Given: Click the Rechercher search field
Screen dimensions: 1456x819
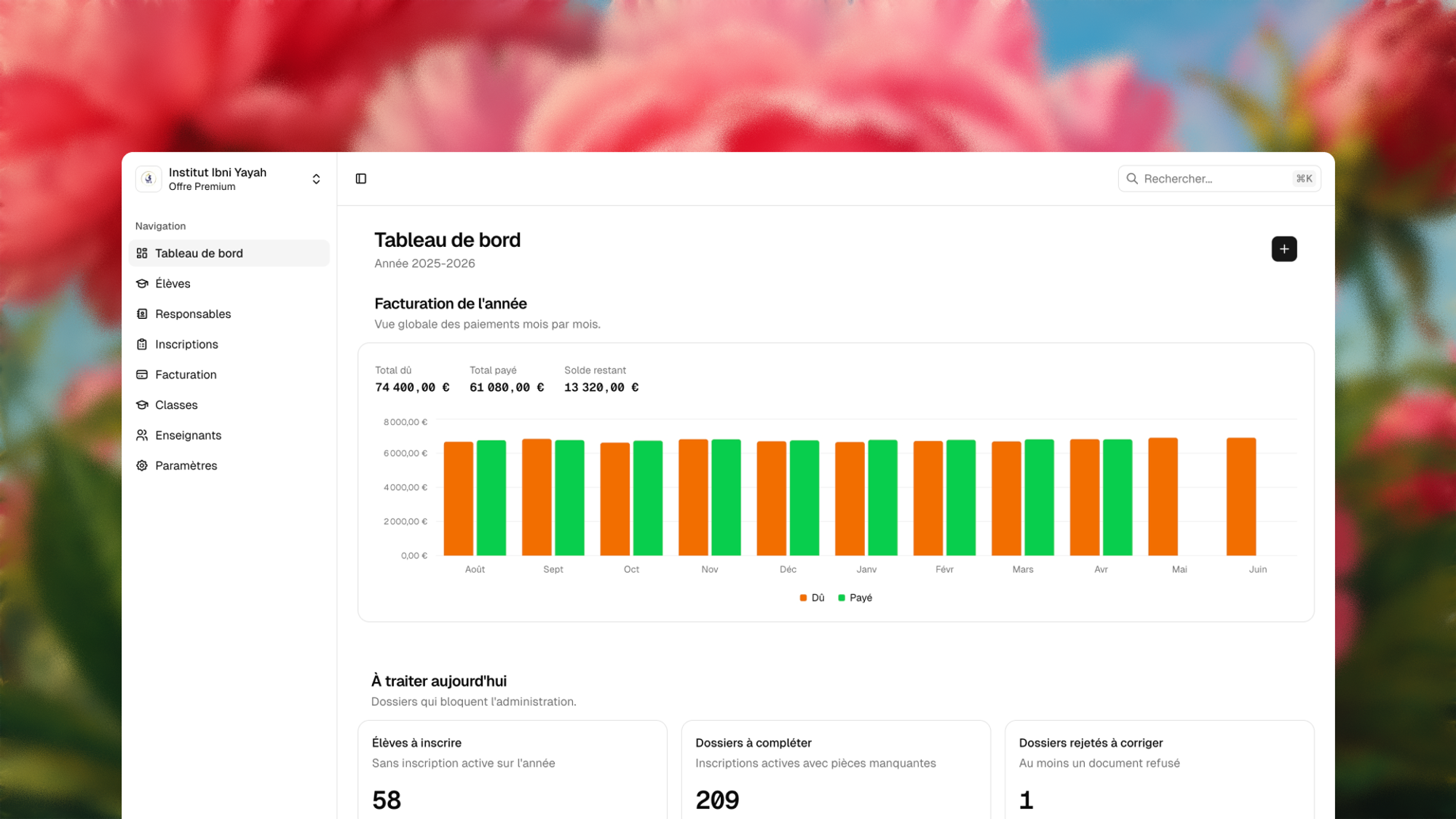Looking at the screenshot, I should pos(1219,179).
